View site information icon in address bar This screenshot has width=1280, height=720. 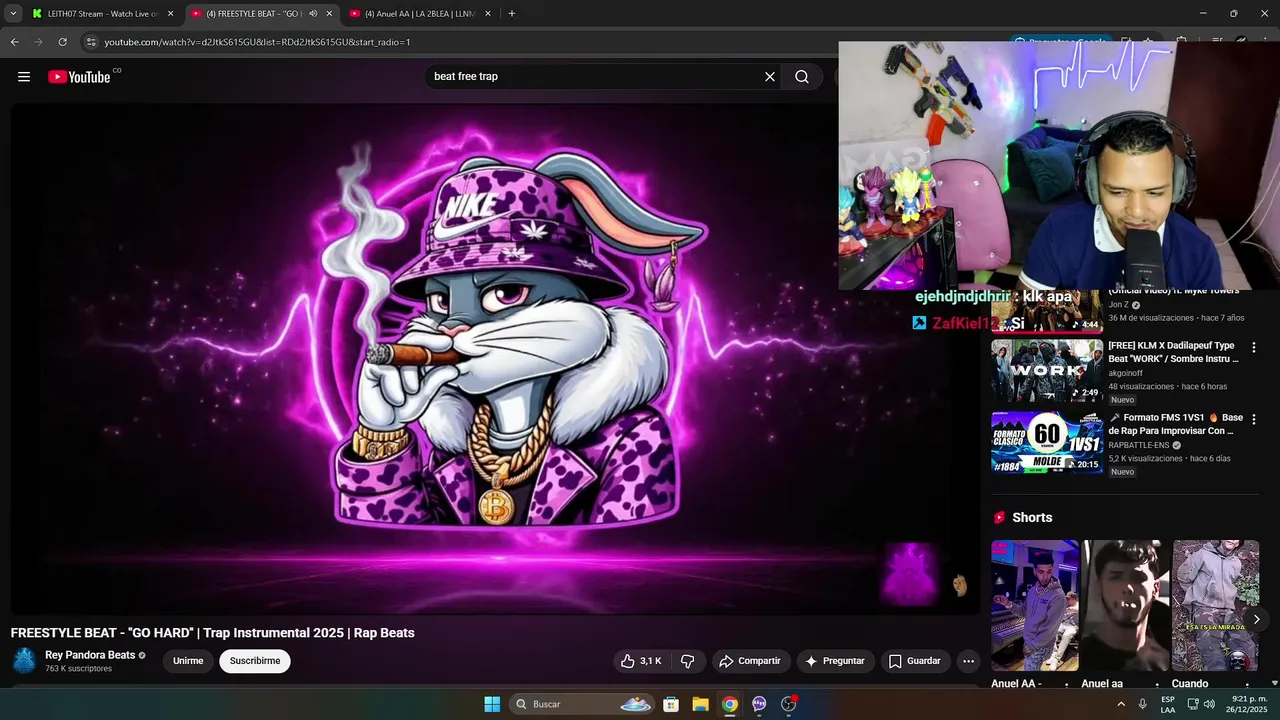click(91, 42)
